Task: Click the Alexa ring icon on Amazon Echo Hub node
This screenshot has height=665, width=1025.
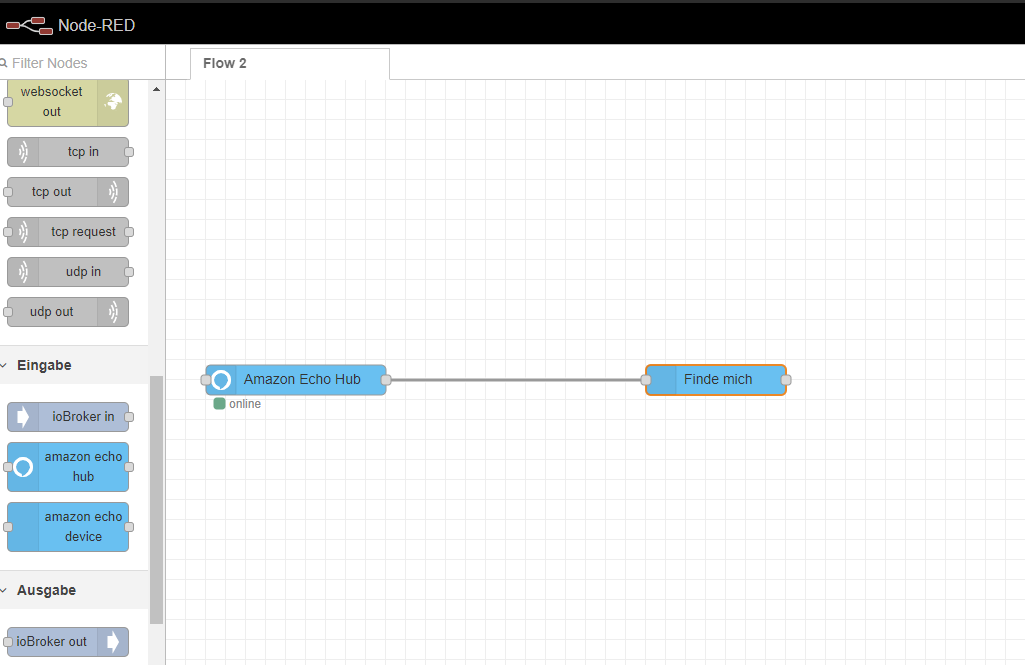Action: click(x=221, y=380)
